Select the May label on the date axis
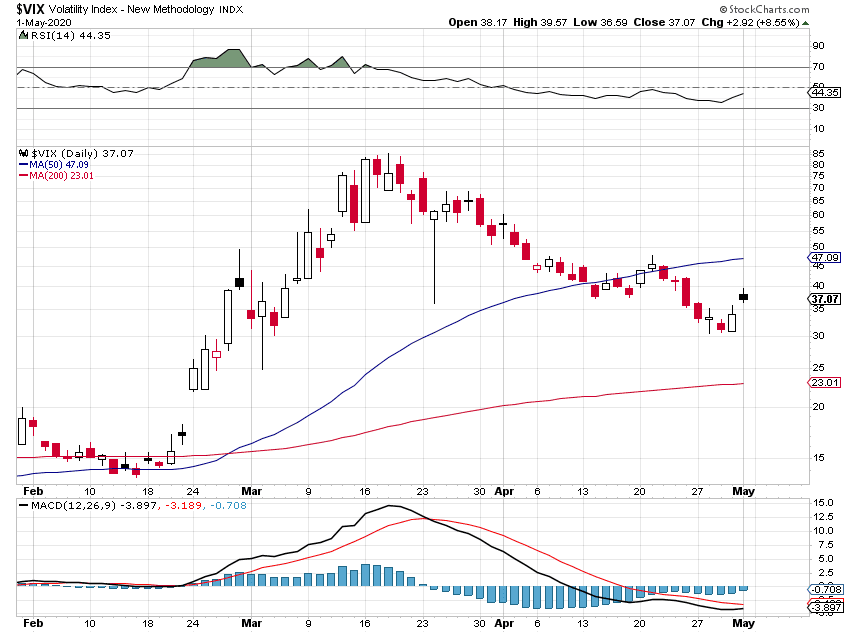This screenshot has width=850, height=633. tap(744, 491)
